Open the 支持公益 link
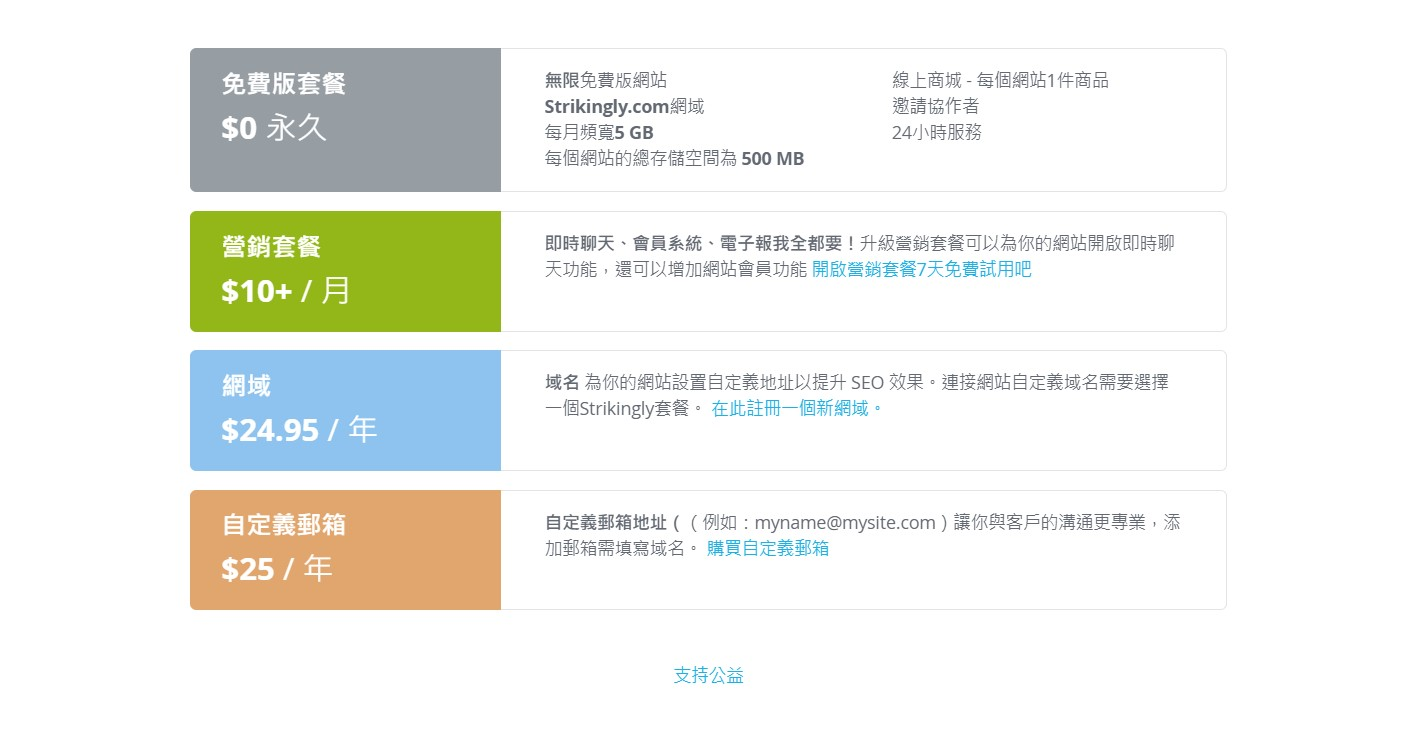 [708, 675]
